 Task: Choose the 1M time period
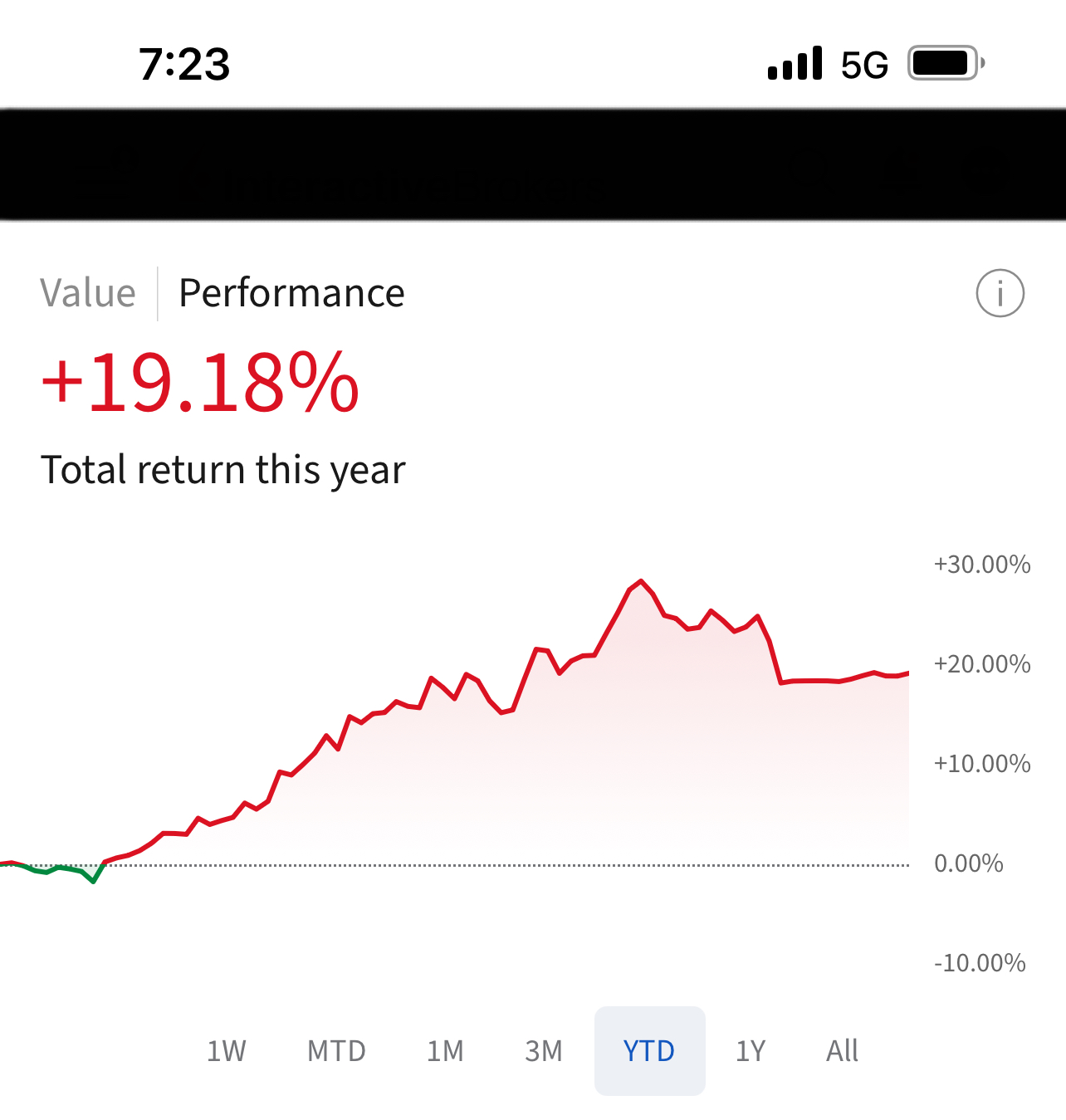click(445, 1051)
